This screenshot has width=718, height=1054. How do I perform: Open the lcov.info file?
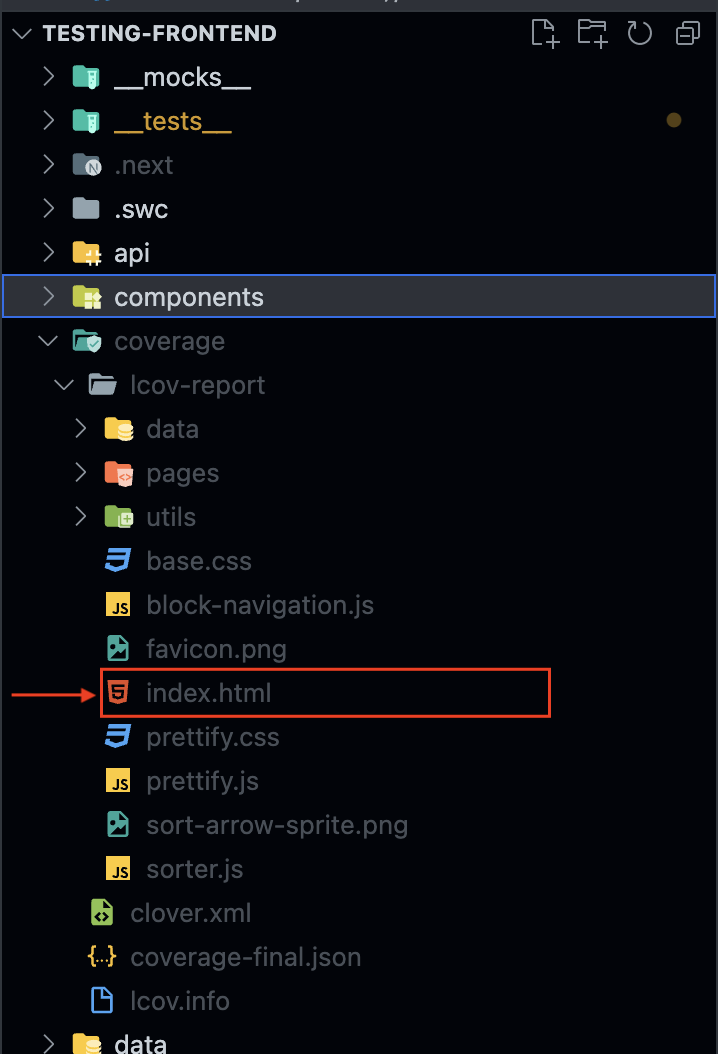(x=180, y=1000)
